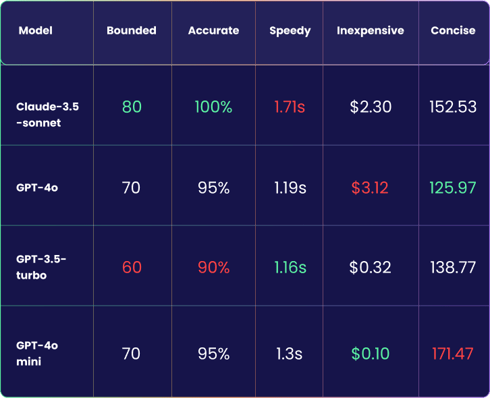490x398 pixels.
Task: Click the green 80 Bounded score
Action: point(132,107)
